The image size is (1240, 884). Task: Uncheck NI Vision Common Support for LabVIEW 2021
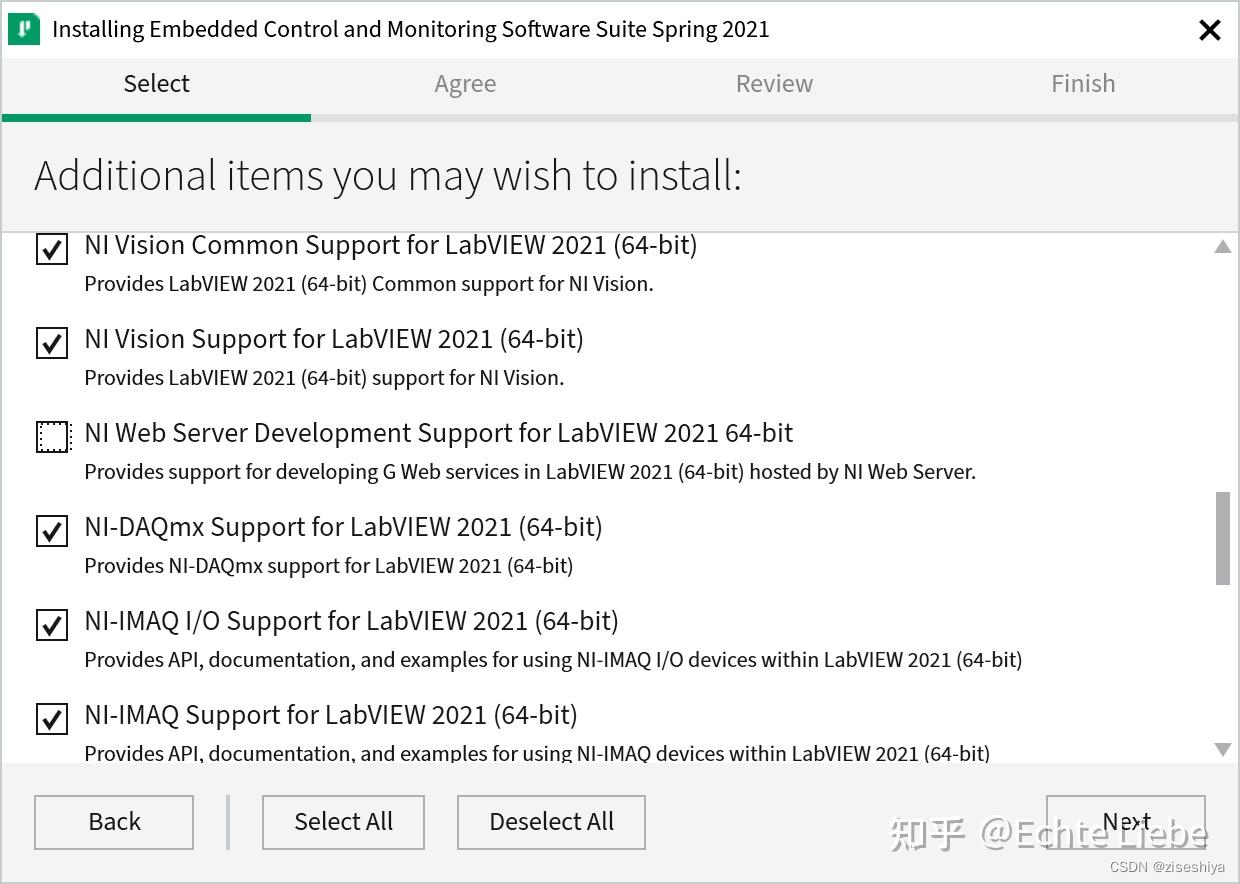pos(51,249)
